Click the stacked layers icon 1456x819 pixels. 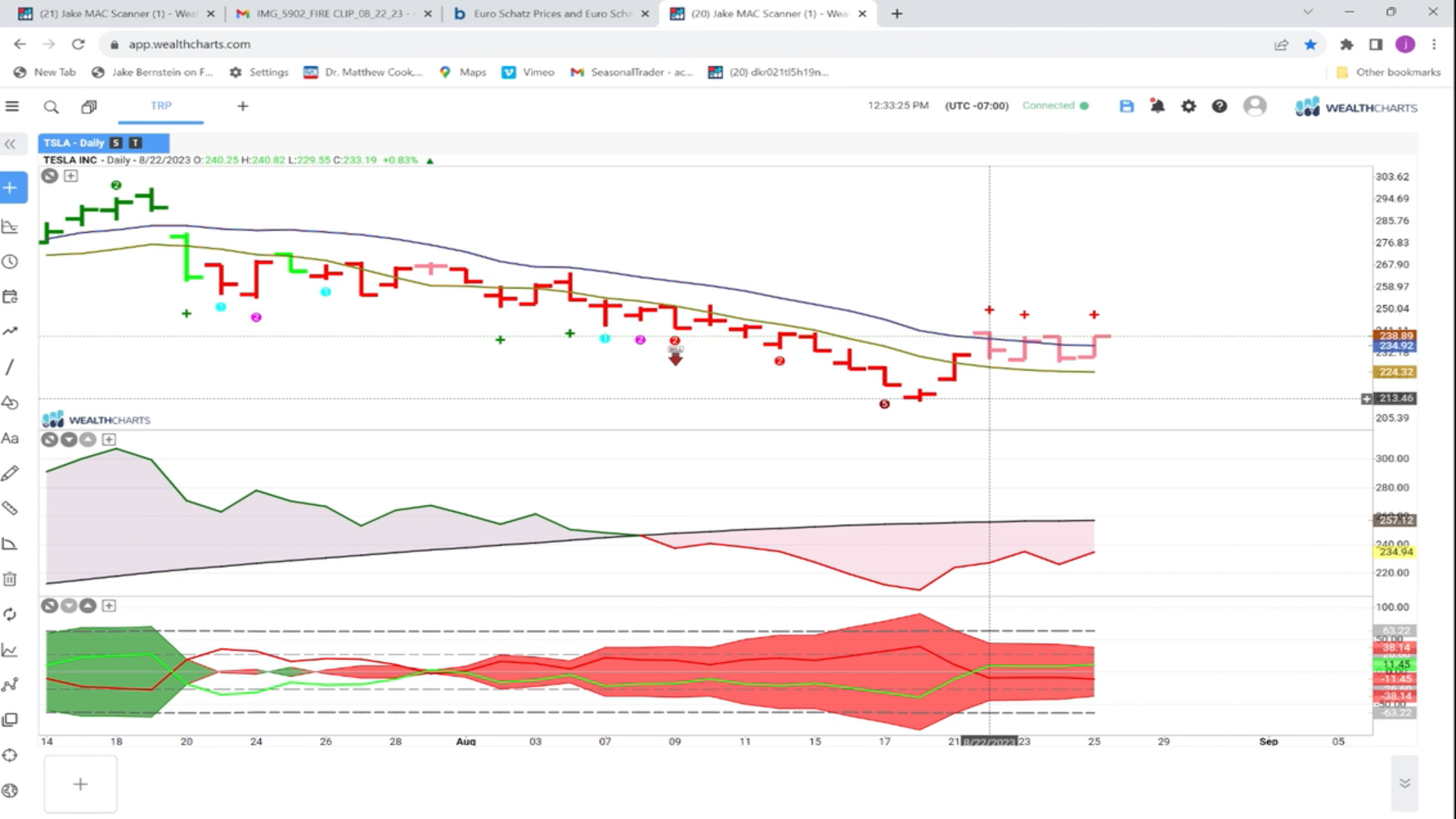point(10,720)
